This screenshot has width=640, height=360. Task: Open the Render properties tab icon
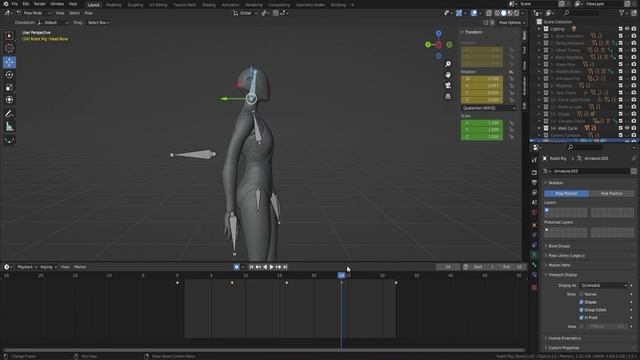(x=534, y=173)
